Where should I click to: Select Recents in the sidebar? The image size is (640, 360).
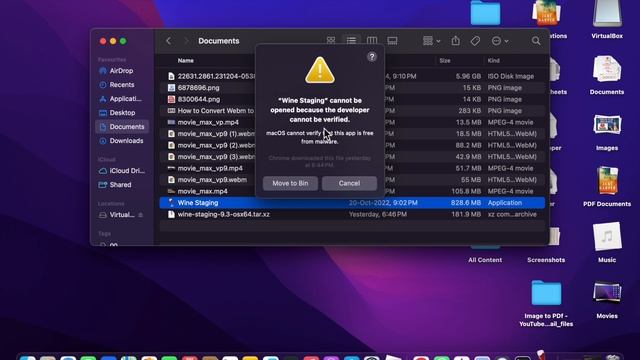coord(122,85)
